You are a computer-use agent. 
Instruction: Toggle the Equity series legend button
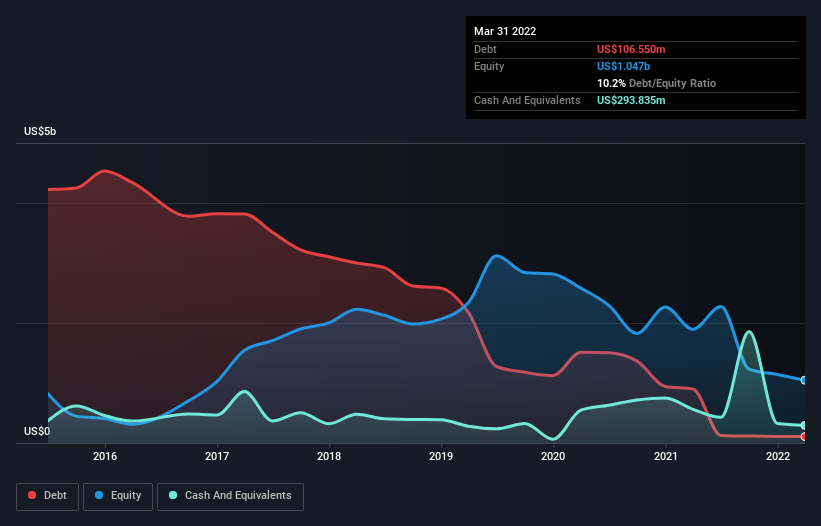pos(118,496)
